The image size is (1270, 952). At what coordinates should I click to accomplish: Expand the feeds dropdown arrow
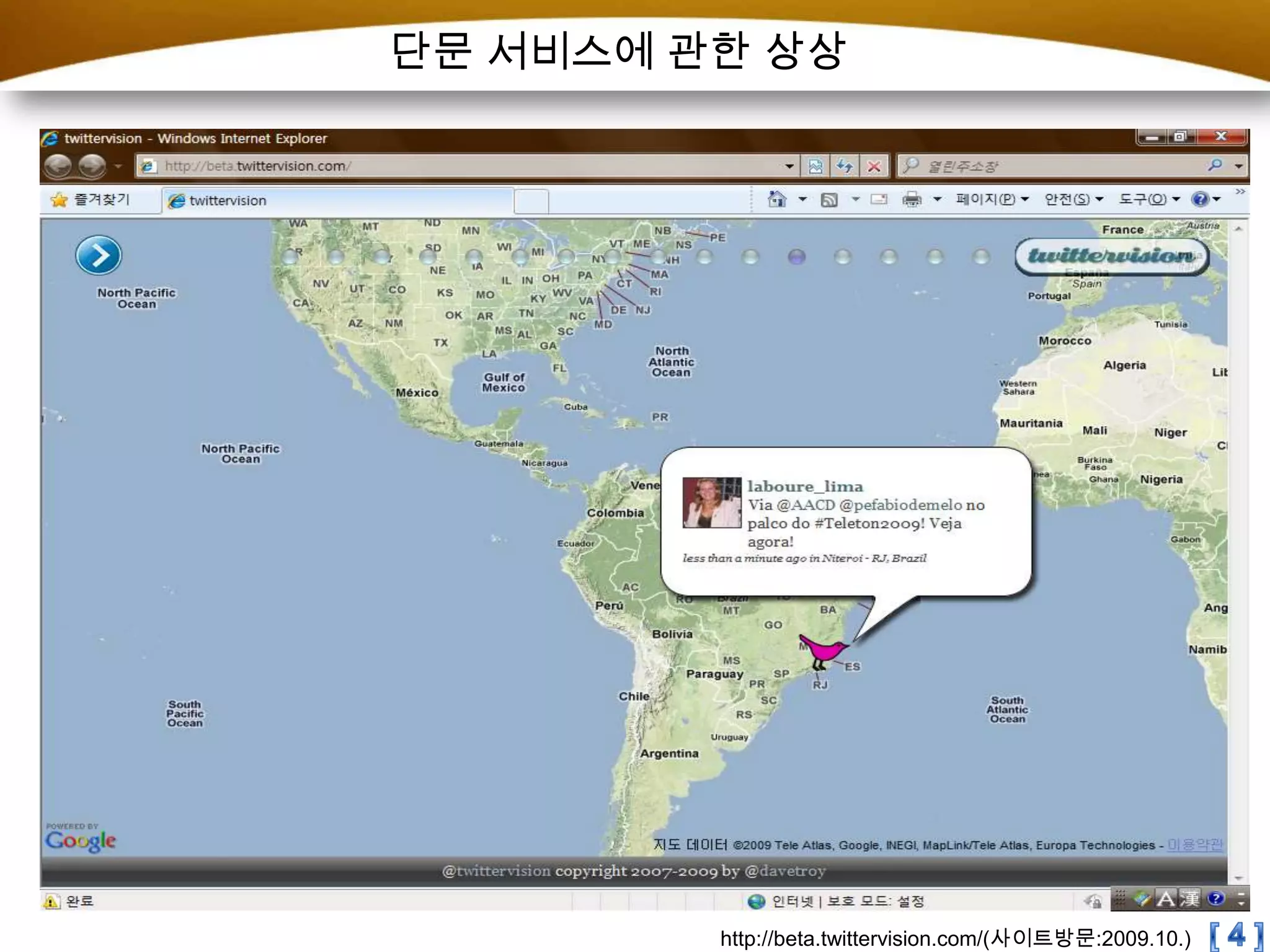856,200
